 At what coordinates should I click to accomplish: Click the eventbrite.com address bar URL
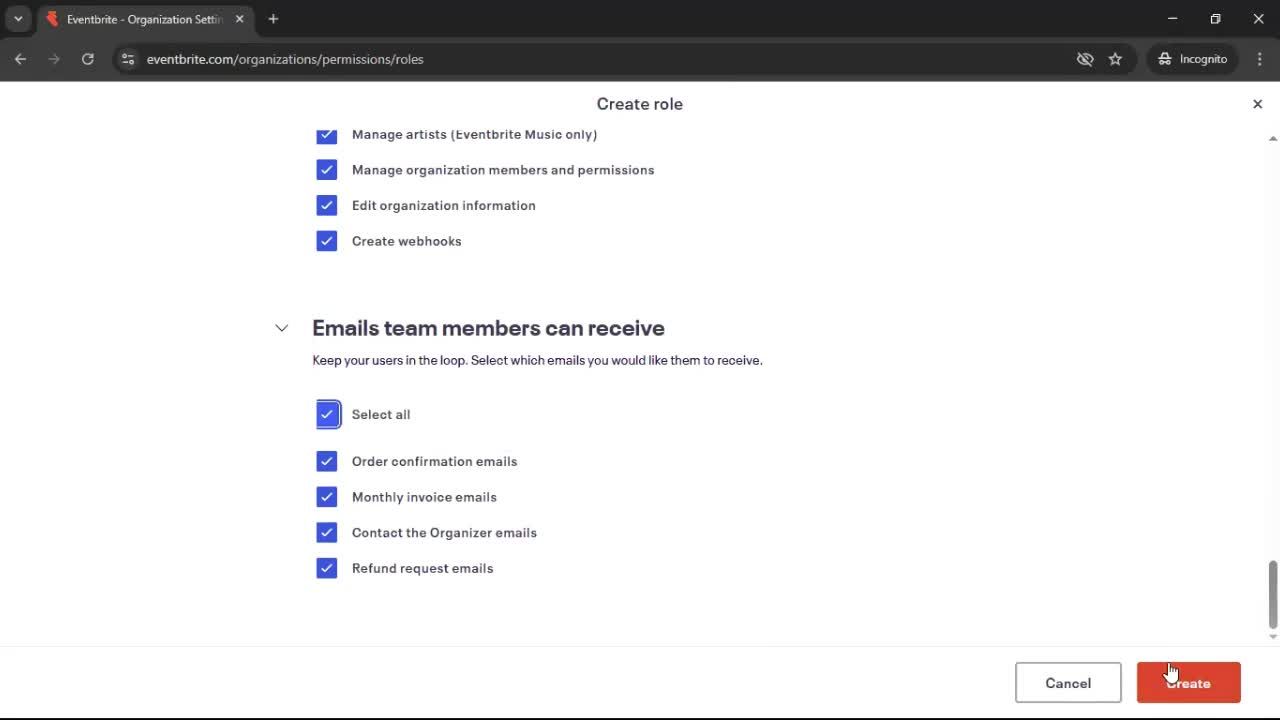click(285, 59)
